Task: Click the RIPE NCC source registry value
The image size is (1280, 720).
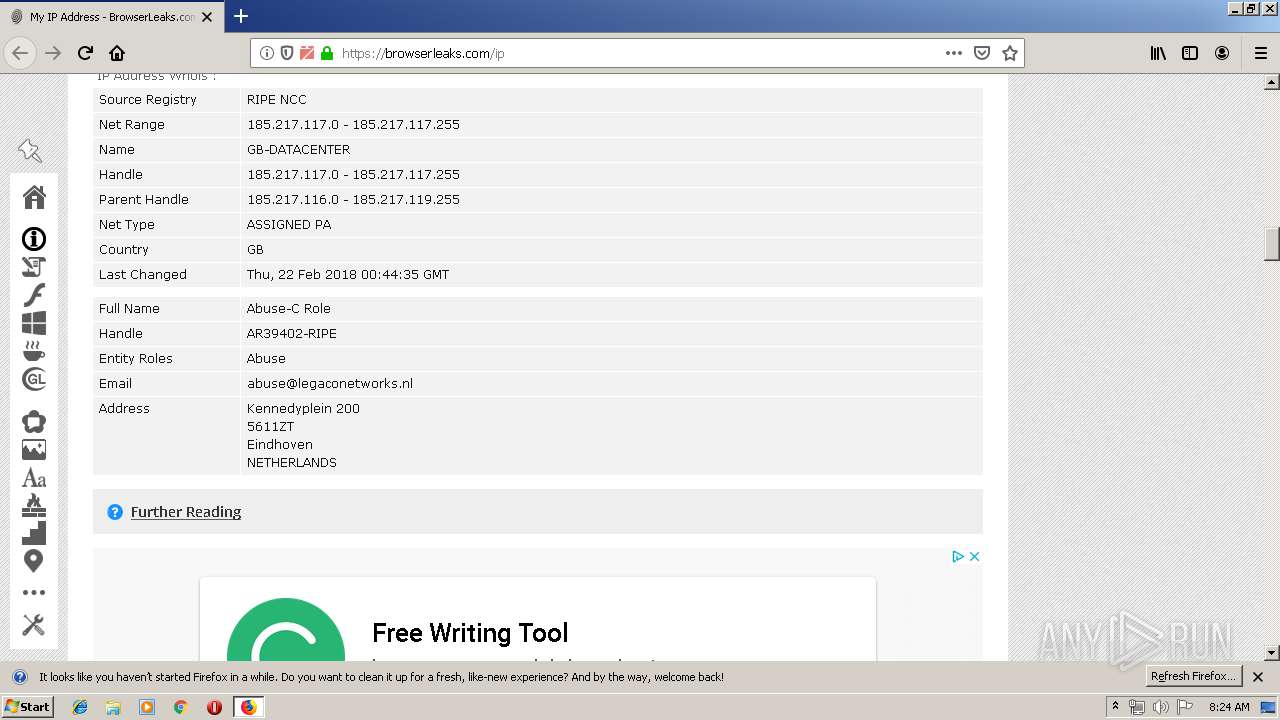Action: point(277,100)
